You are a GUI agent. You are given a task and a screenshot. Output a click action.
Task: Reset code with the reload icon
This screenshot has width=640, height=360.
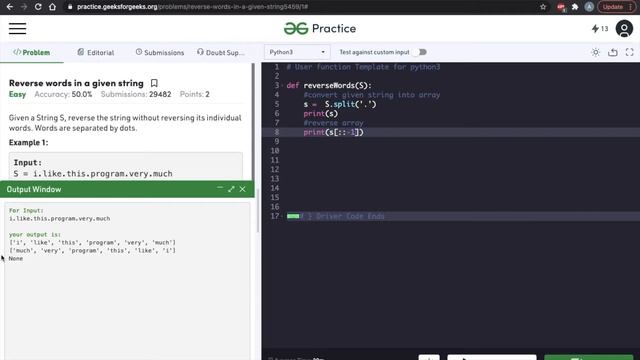pyautogui.click(x=613, y=52)
